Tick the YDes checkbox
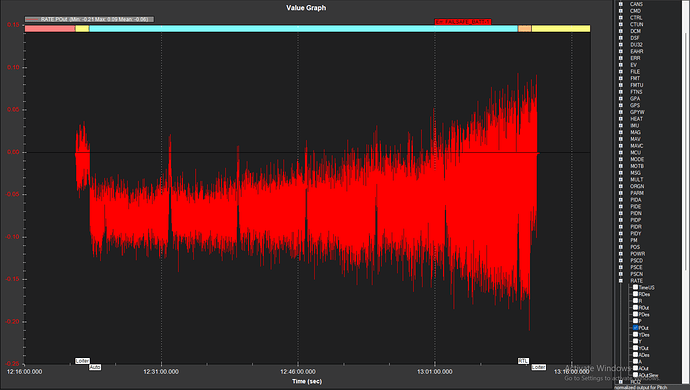Screen dimensions: 690x390 click(635, 335)
